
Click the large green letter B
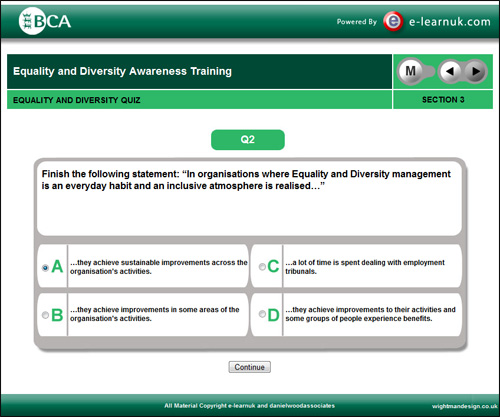tap(57, 315)
